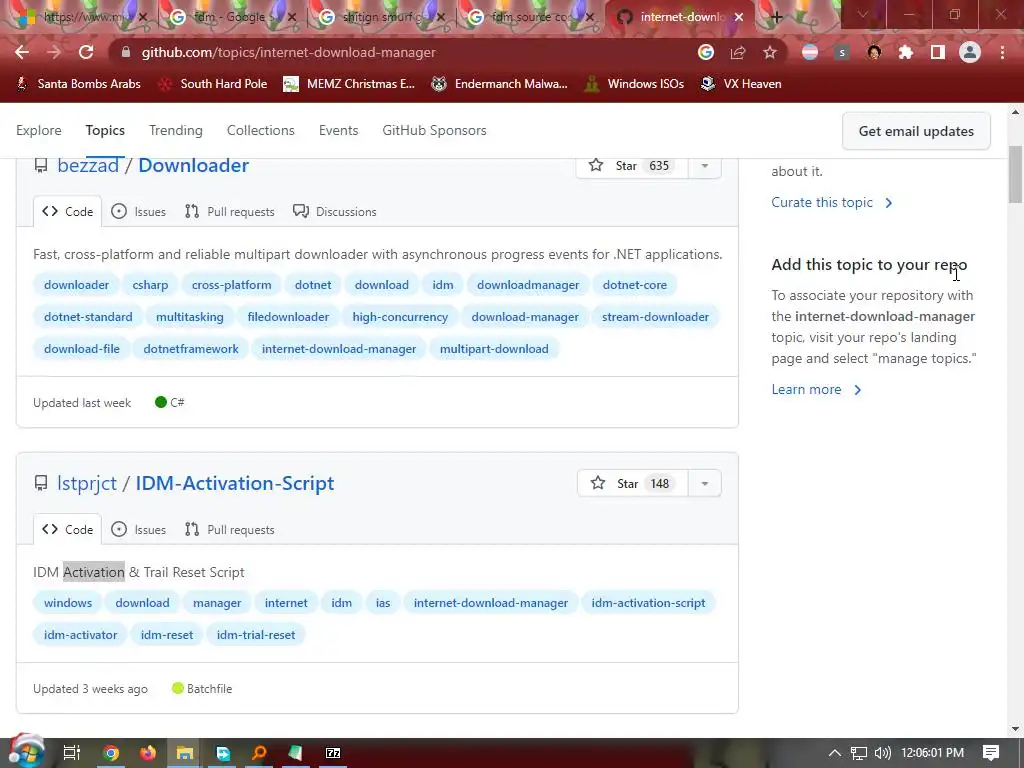Image resolution: width=1024 pixels, height=768 pixels.
Task: Open the lstprjct user link
Action: 87,483
